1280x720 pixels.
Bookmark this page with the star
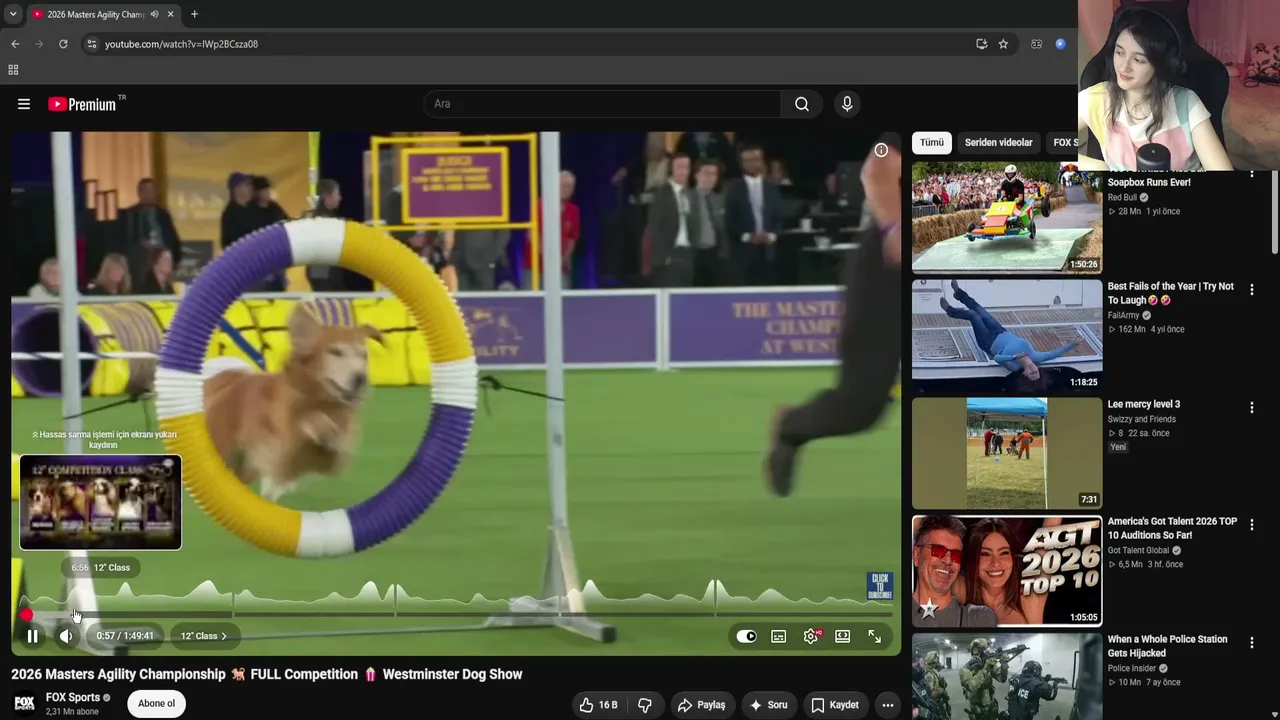click(x=1003, y=44)
